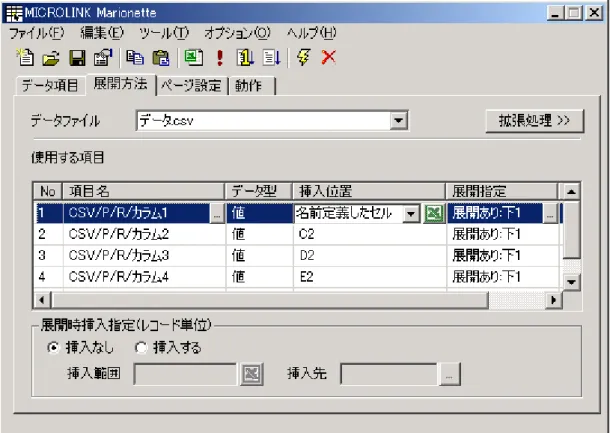The height and width of the screenshot is (433, 610).
Task: Click the vertical scrollbar thumb in table
Action: tap(571, 229)
